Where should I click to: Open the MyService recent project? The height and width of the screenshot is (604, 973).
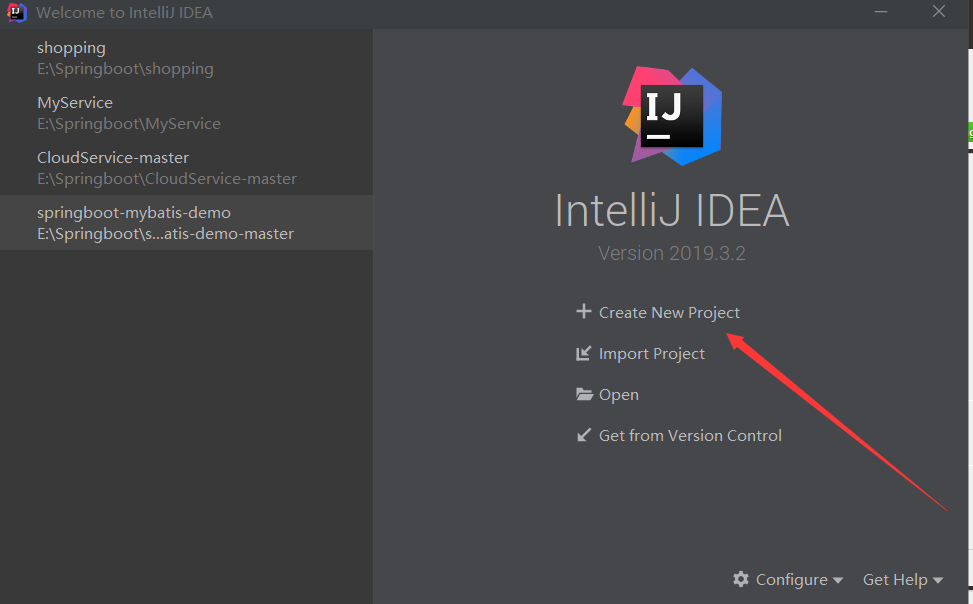pos(128,113)
